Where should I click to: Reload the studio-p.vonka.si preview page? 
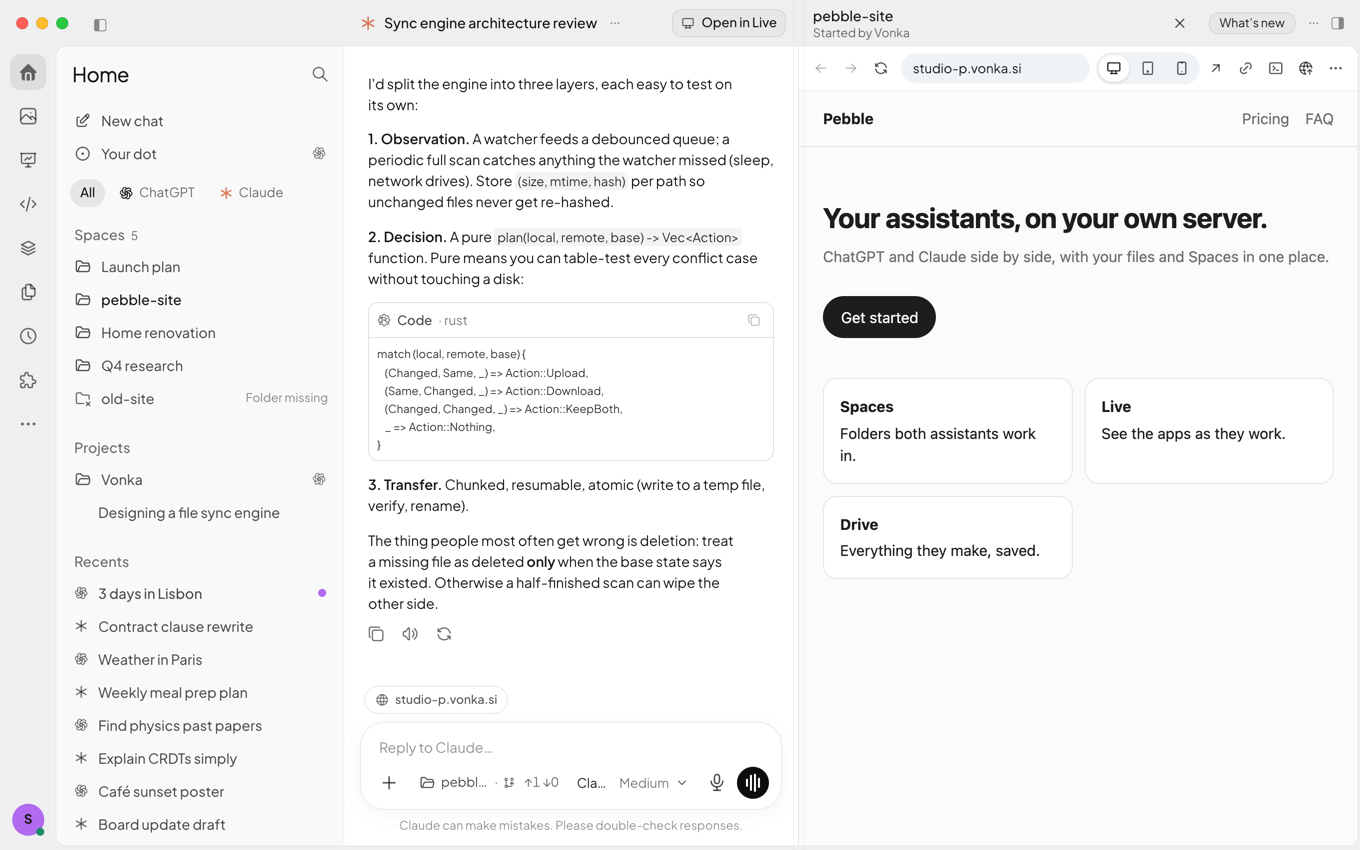click(881, 68)
